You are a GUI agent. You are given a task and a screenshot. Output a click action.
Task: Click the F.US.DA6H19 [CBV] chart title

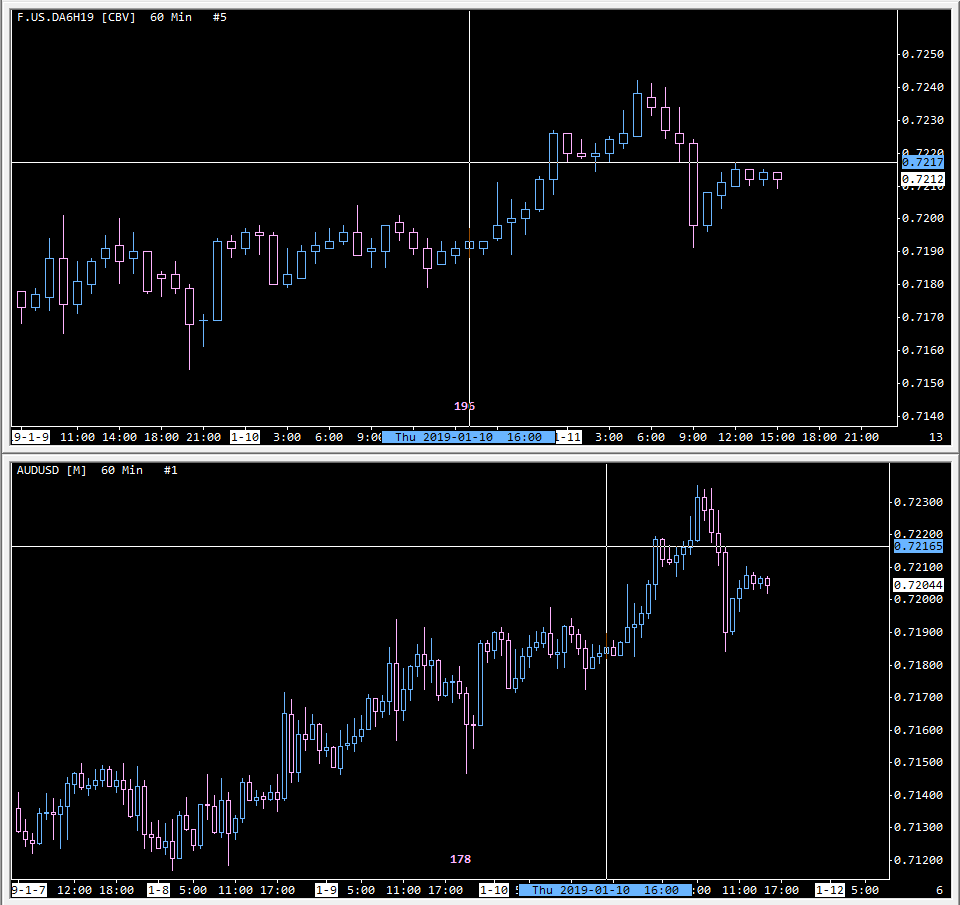[x=76, y=17]
